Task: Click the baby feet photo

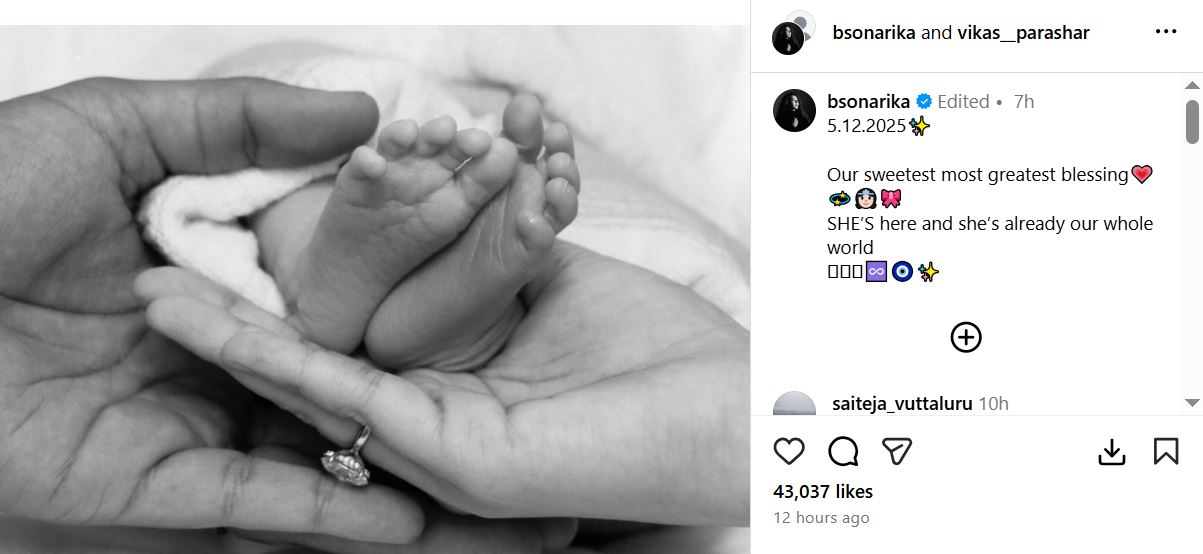Action: click(x=375, y=290)
